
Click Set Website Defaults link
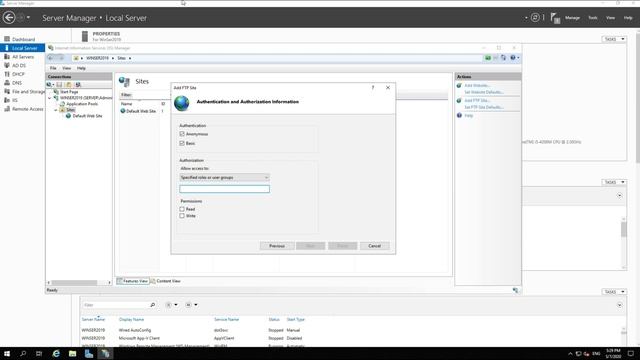484,92
